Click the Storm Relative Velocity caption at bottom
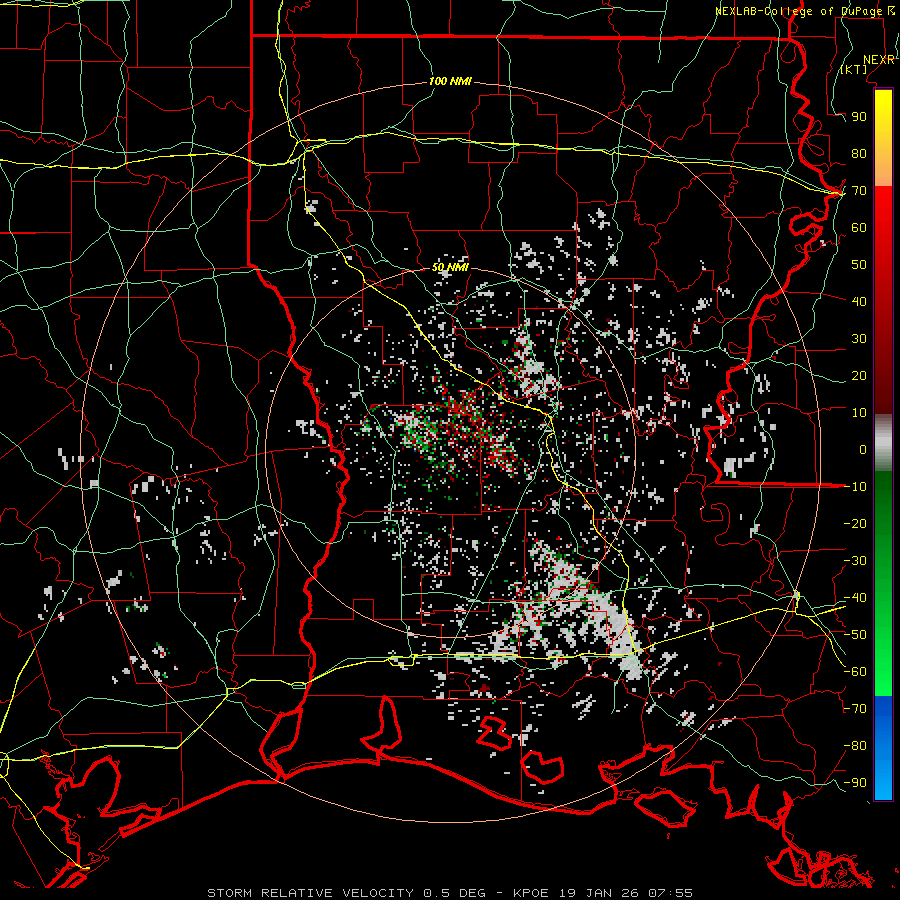The image size is (900, 900). (450, 893)
